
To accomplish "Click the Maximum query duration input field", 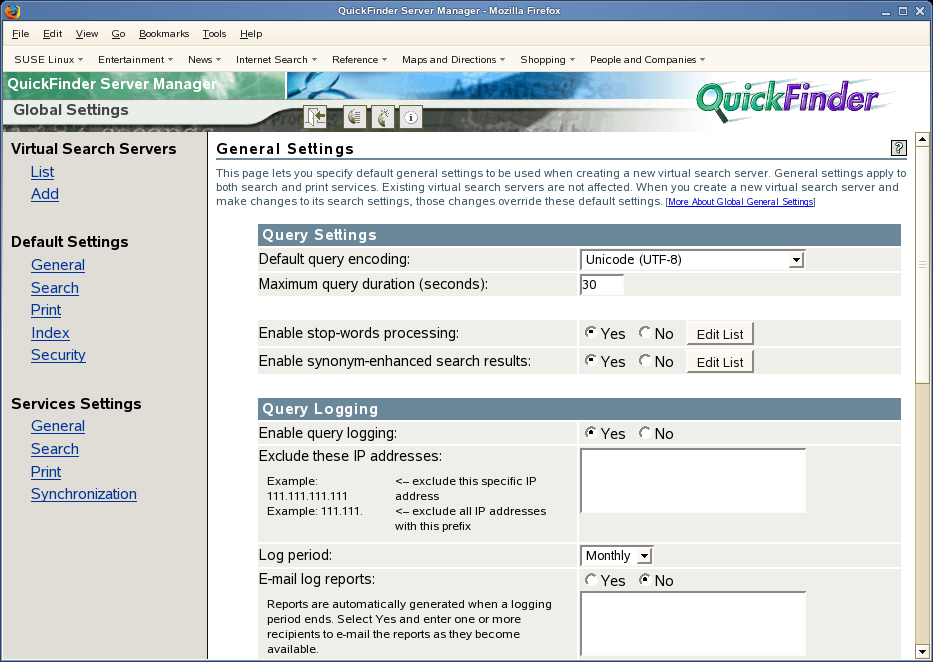I will pos(602,284).
